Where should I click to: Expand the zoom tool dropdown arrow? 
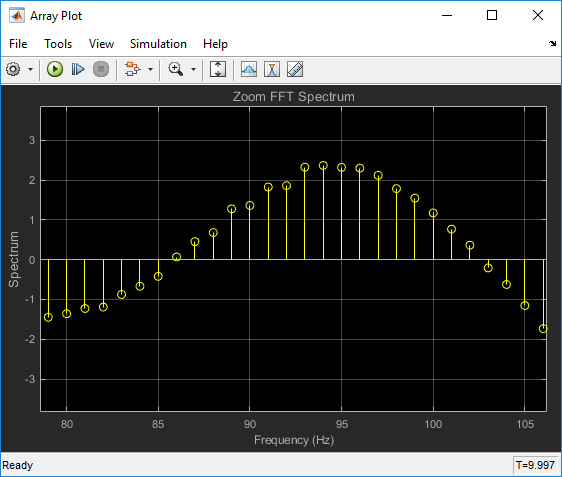(194, 69)
